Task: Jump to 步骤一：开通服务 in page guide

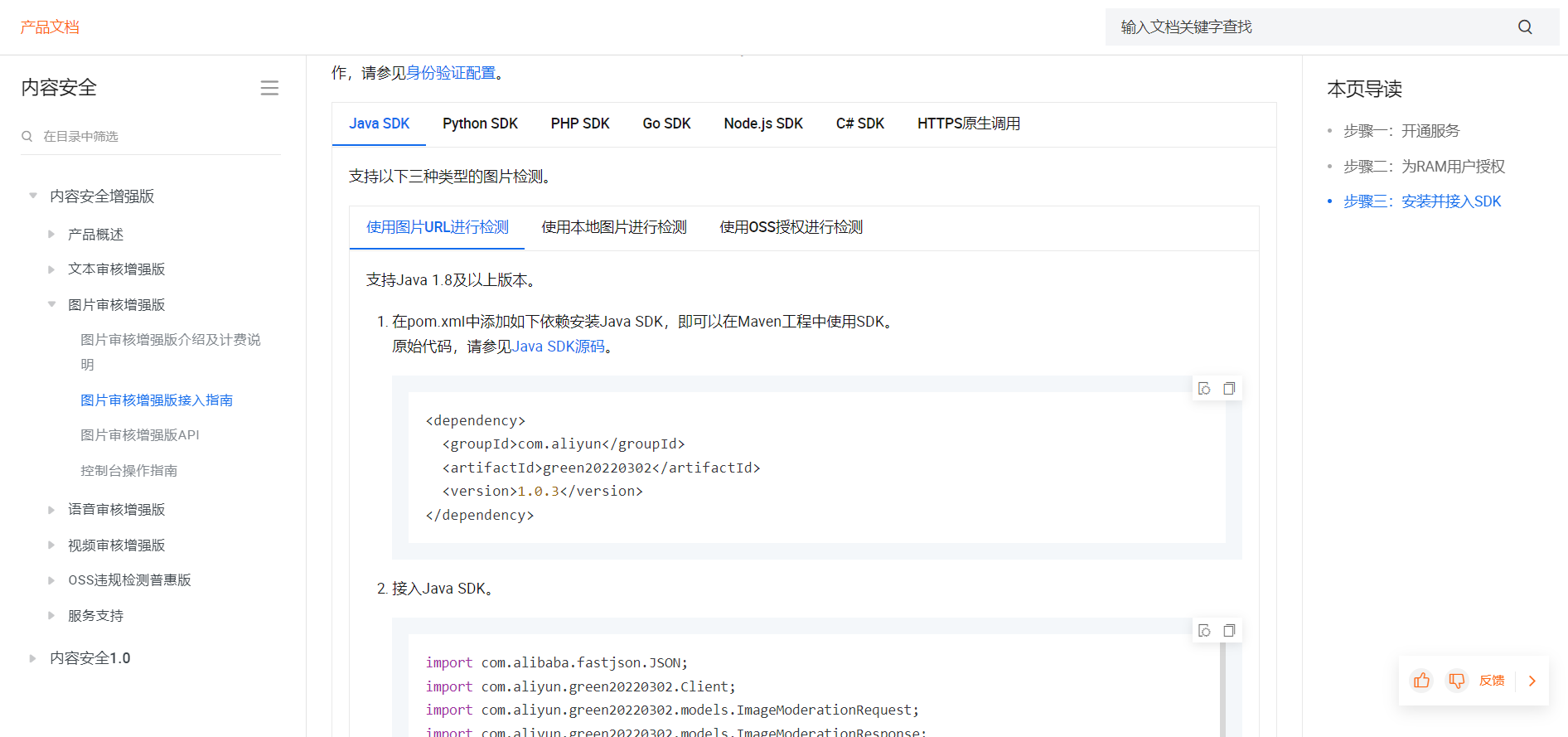Action: pyautogui.click(x=1401, y=131)
